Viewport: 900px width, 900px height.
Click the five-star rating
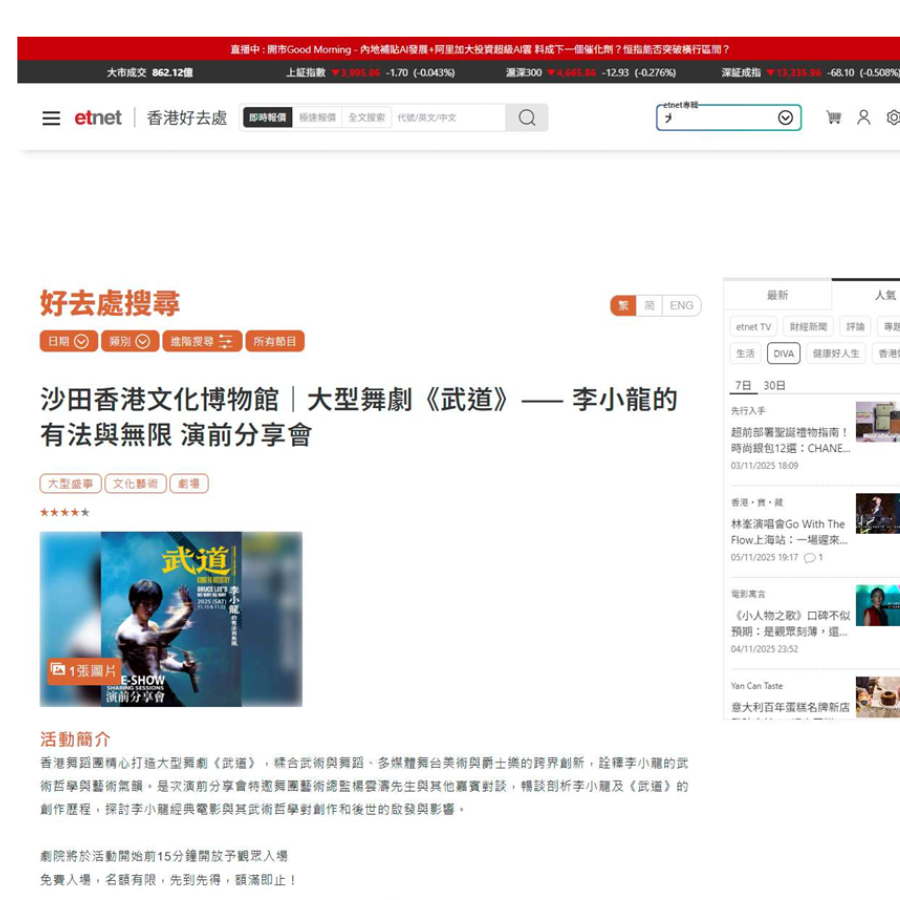(64, 512)
